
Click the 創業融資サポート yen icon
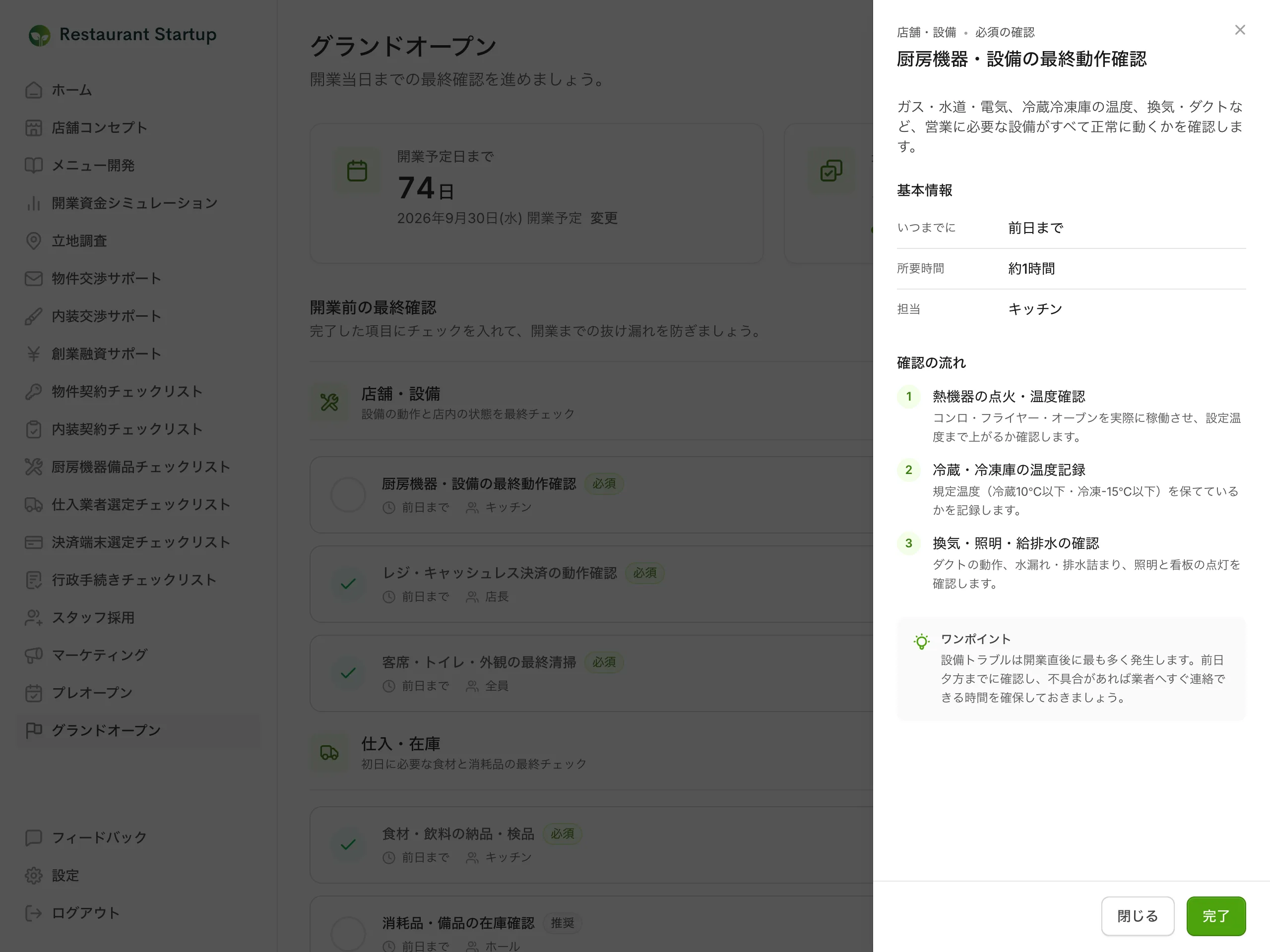[x=34, y=354]
